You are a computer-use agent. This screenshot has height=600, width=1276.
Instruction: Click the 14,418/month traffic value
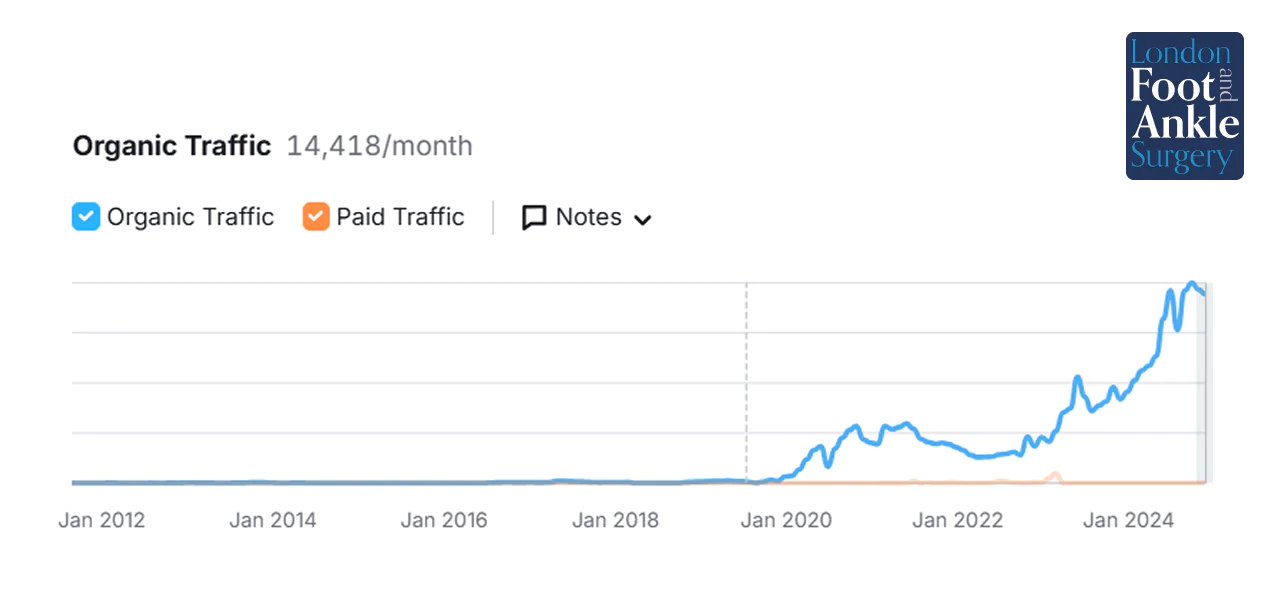tap(379, 146)
